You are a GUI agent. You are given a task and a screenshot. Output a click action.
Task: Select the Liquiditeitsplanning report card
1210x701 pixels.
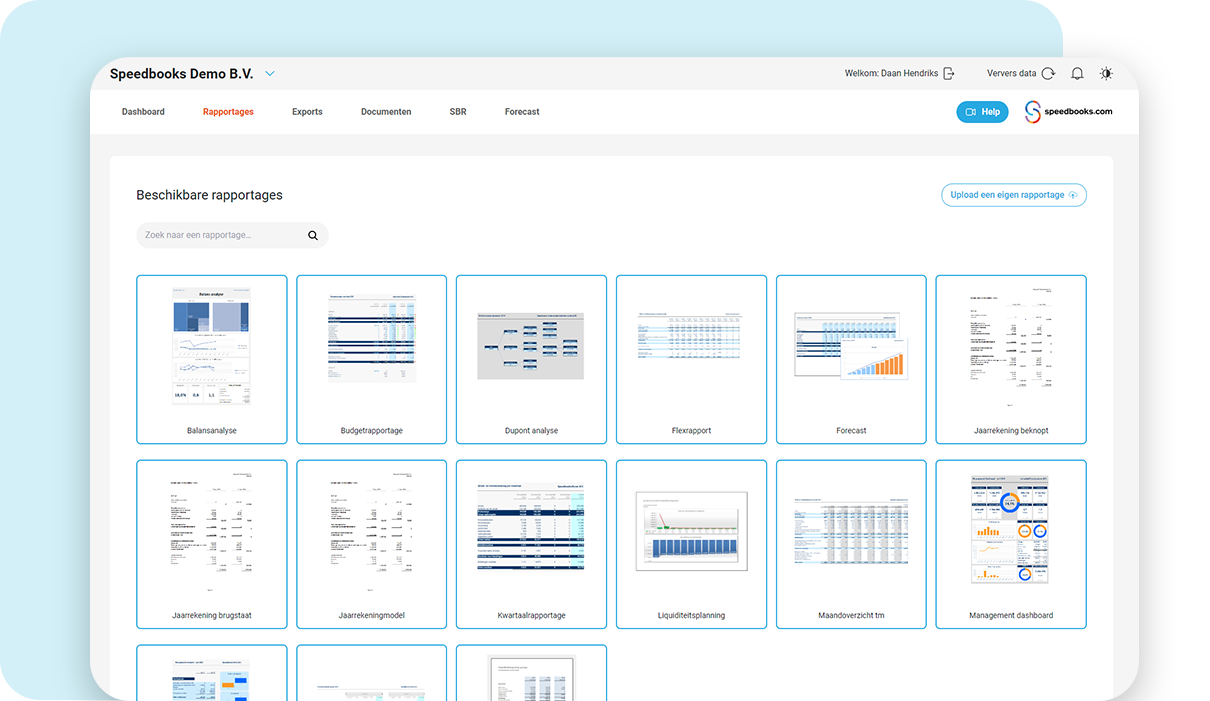tap(692, 544)
